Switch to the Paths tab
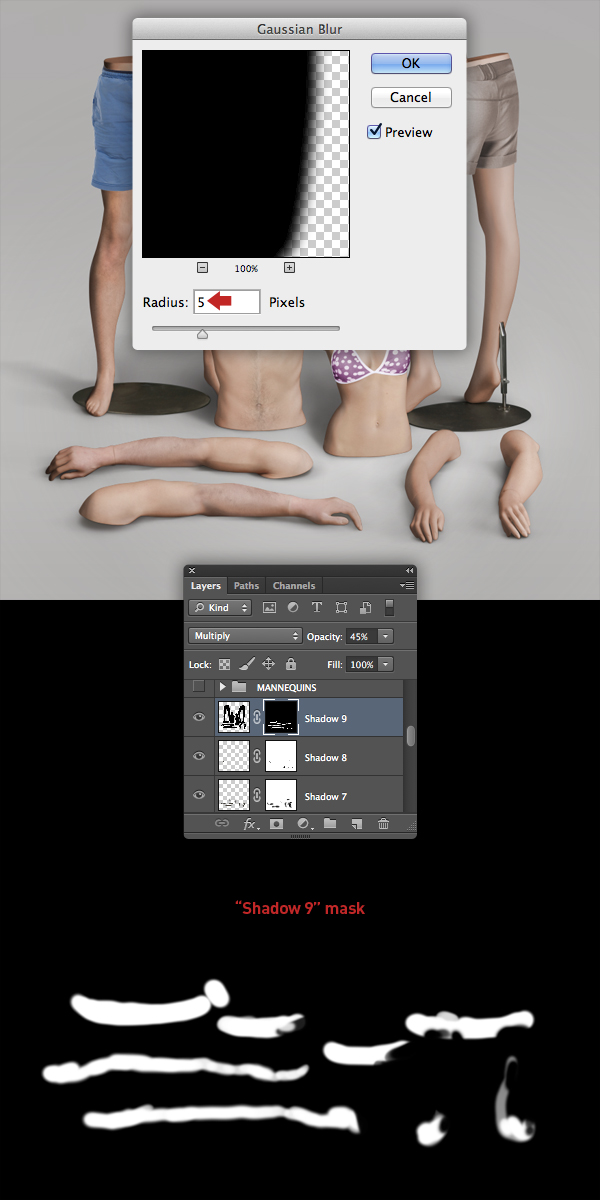The width and height of the screenshot is (600, 1200). pos(246,586)
